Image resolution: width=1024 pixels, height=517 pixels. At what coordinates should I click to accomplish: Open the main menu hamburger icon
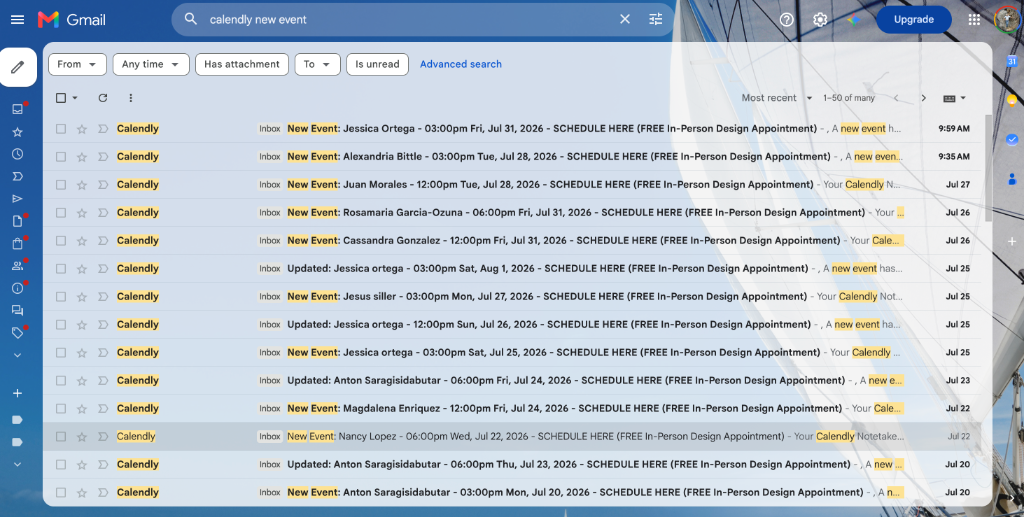coord(18,20)
